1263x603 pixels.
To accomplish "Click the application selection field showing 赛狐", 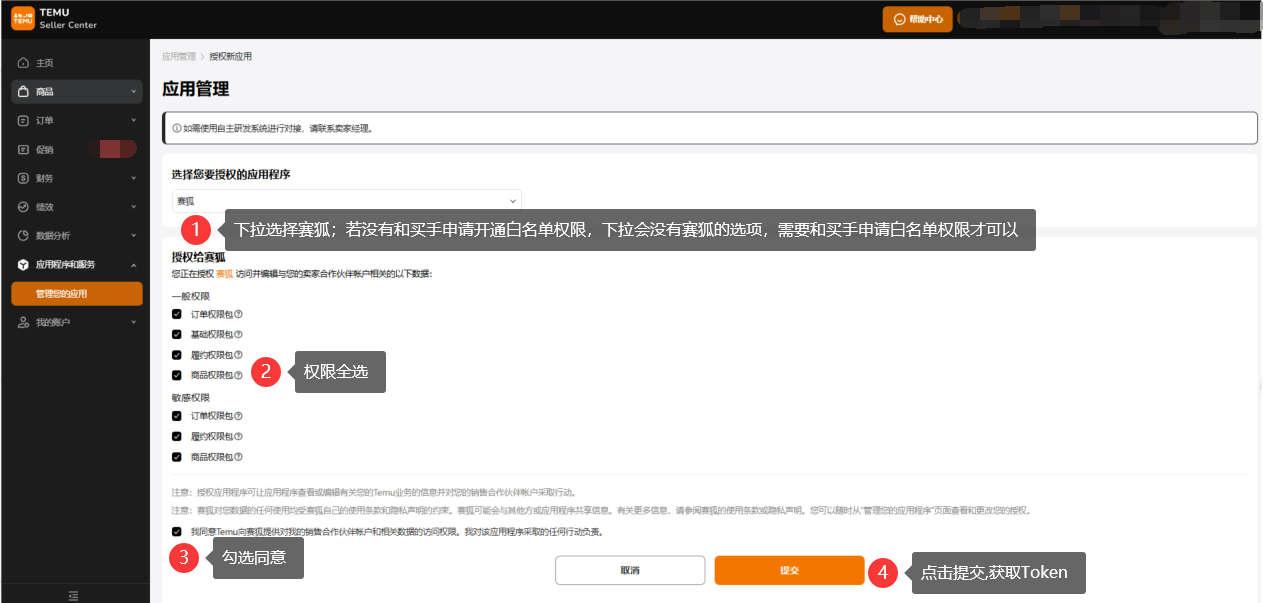I will tap(347, 201).
